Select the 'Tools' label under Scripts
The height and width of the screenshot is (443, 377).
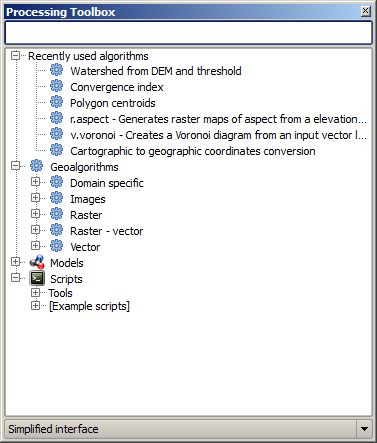point(60,293)
